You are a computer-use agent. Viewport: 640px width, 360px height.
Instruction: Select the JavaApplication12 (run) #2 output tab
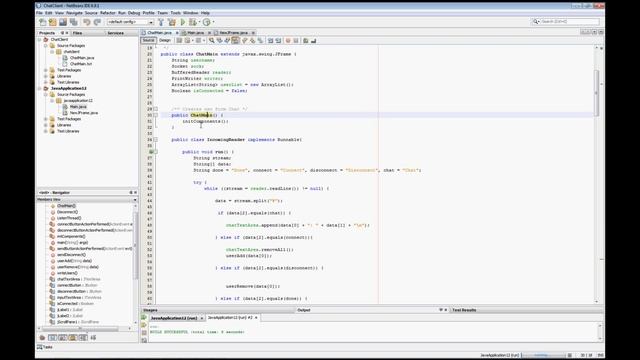point(230,318)
